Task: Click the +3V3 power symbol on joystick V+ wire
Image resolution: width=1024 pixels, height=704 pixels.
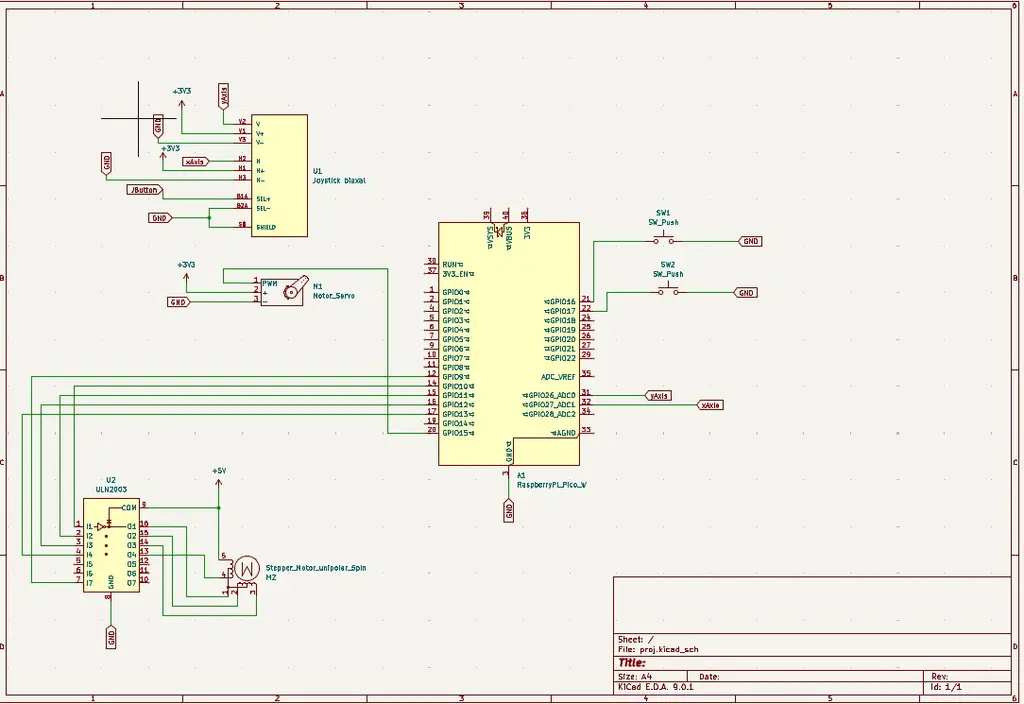Action: 182,97
